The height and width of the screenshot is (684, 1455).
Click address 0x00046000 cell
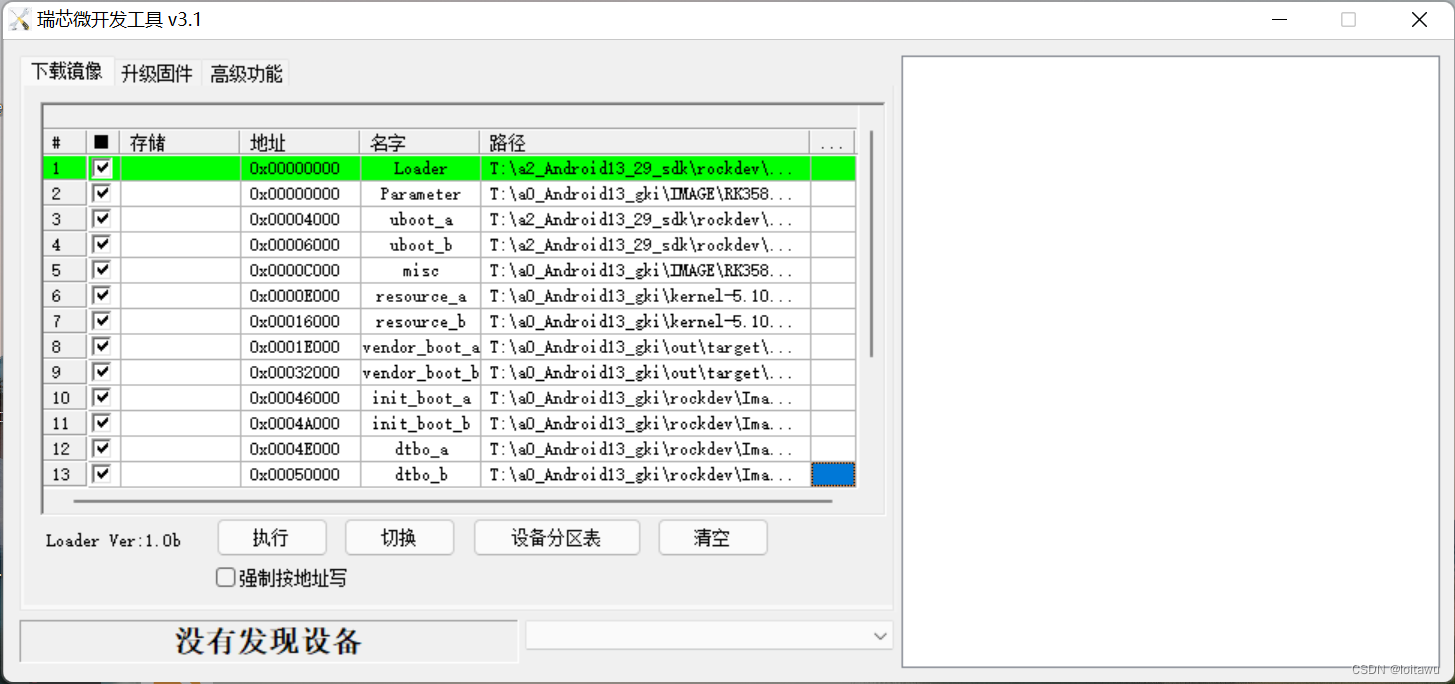[300, 398]
